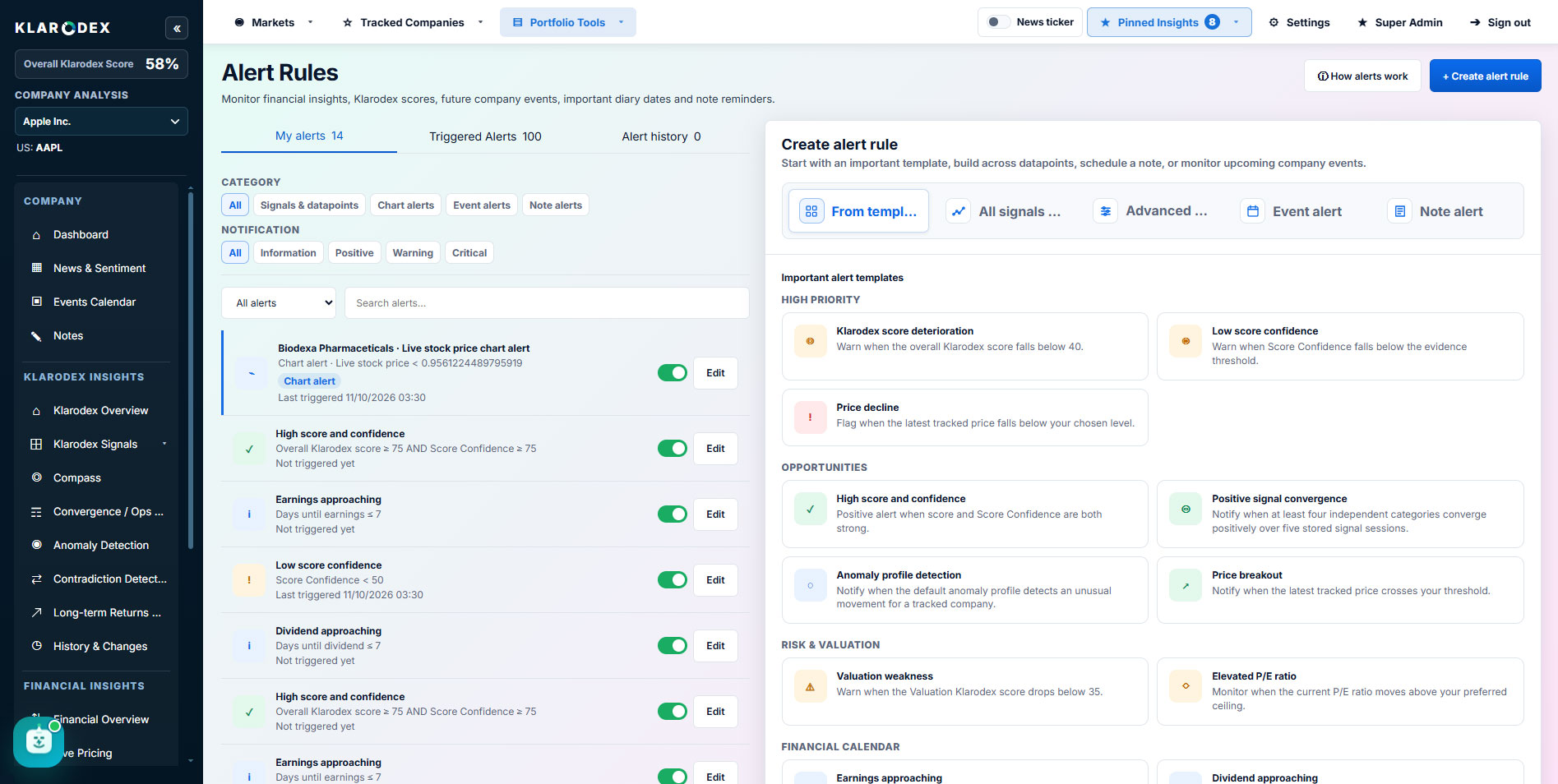Open the Portfolio Tools menu

click(x=568, y=22)
